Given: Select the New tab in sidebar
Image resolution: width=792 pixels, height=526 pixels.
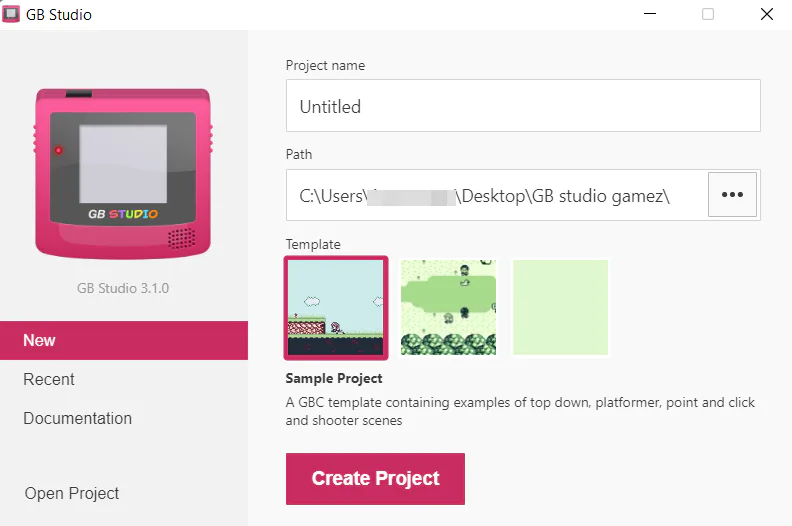Looking at the screenshot, I should (x=124, y=340).
